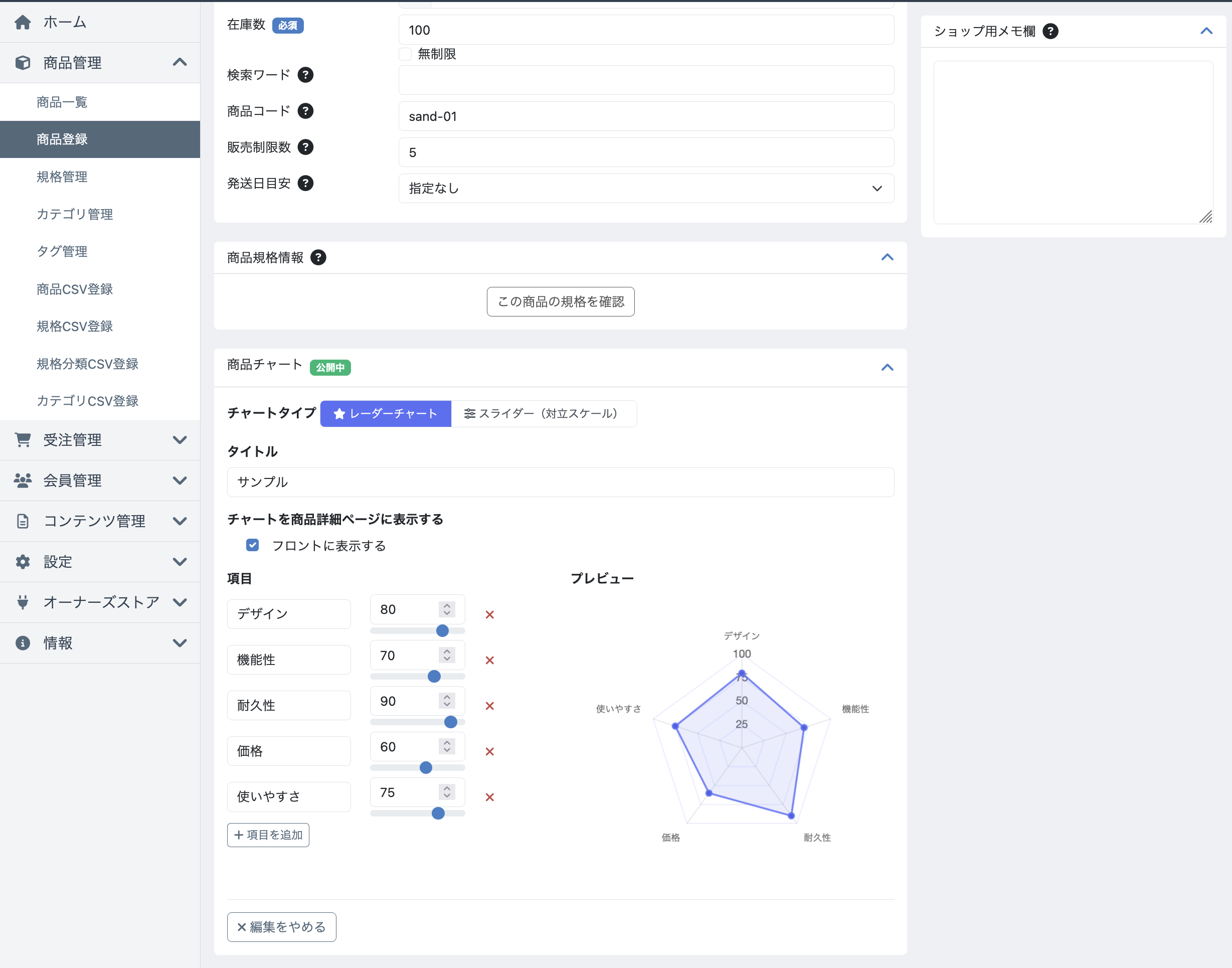Click the 商品コード input showing sand-01
The image size is (1232, 968).
pyautogui.click(x=646, y=116)
